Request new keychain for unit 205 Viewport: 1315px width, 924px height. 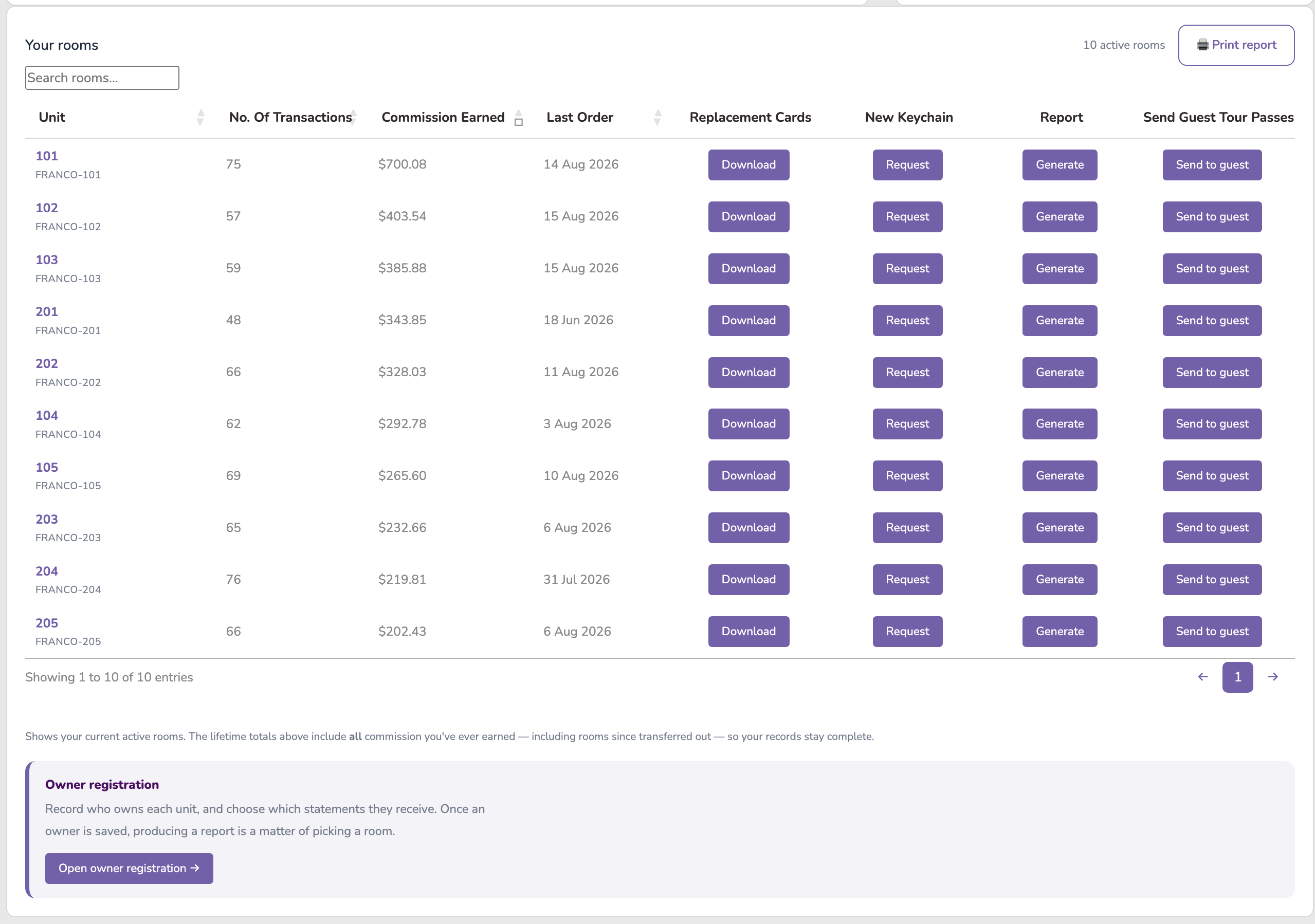click(x=907, y=632)
